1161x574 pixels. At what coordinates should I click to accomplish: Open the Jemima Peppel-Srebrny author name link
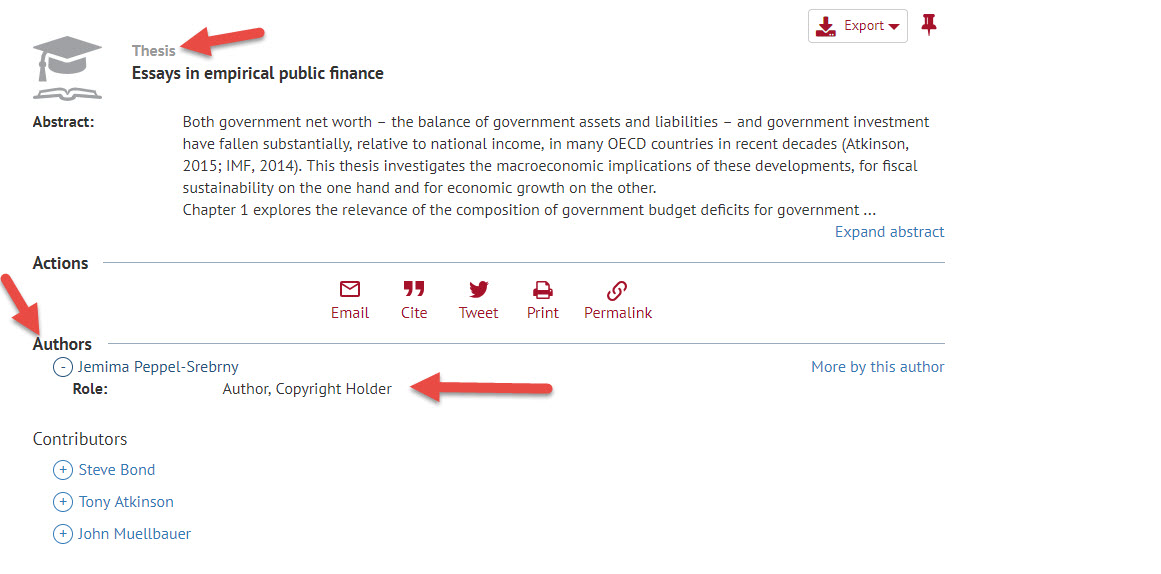tap(158, 367)
